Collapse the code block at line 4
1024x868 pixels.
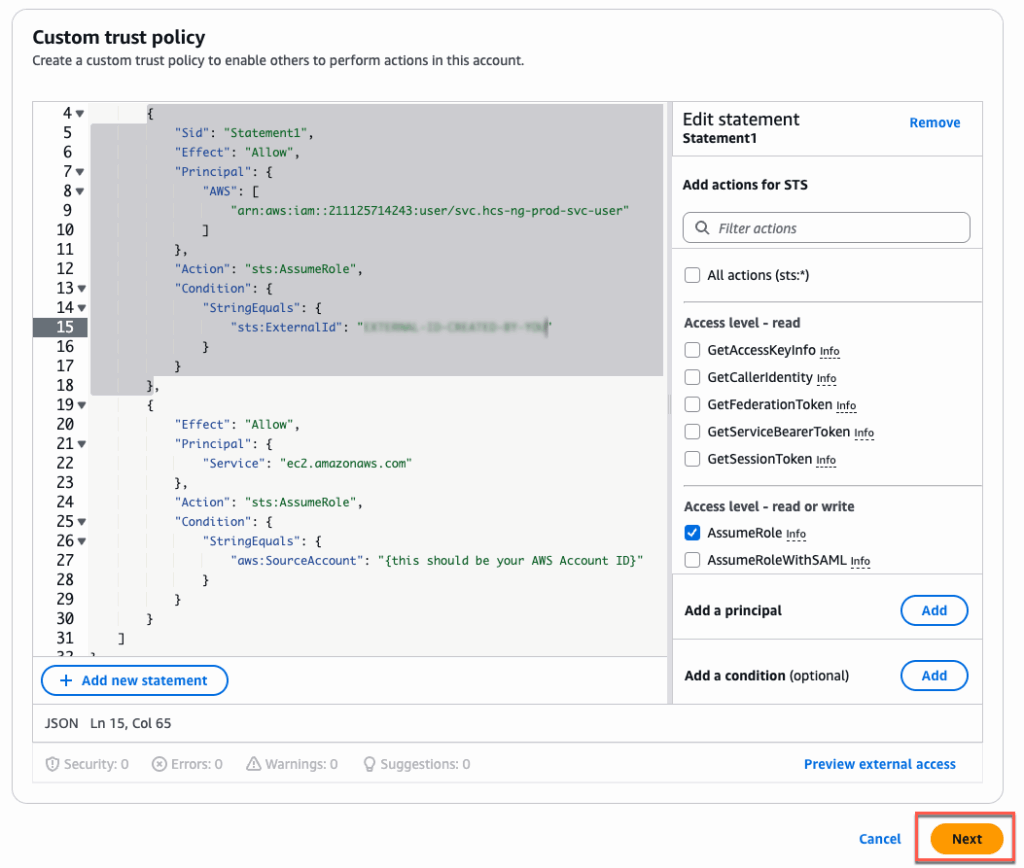point(80,114)
